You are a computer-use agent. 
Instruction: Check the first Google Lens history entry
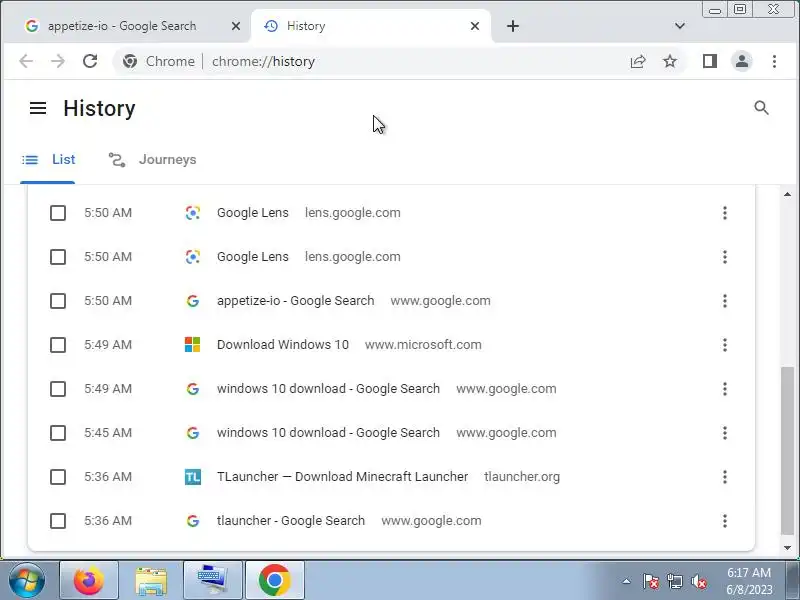58,213
